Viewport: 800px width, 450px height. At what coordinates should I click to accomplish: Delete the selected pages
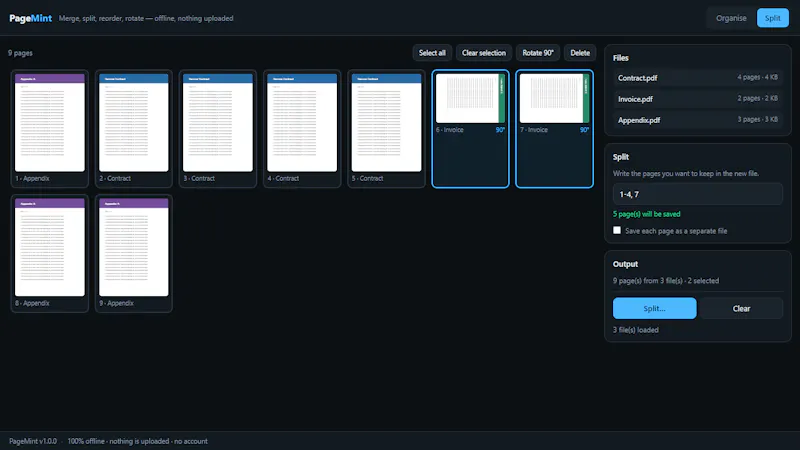point(580,53)
